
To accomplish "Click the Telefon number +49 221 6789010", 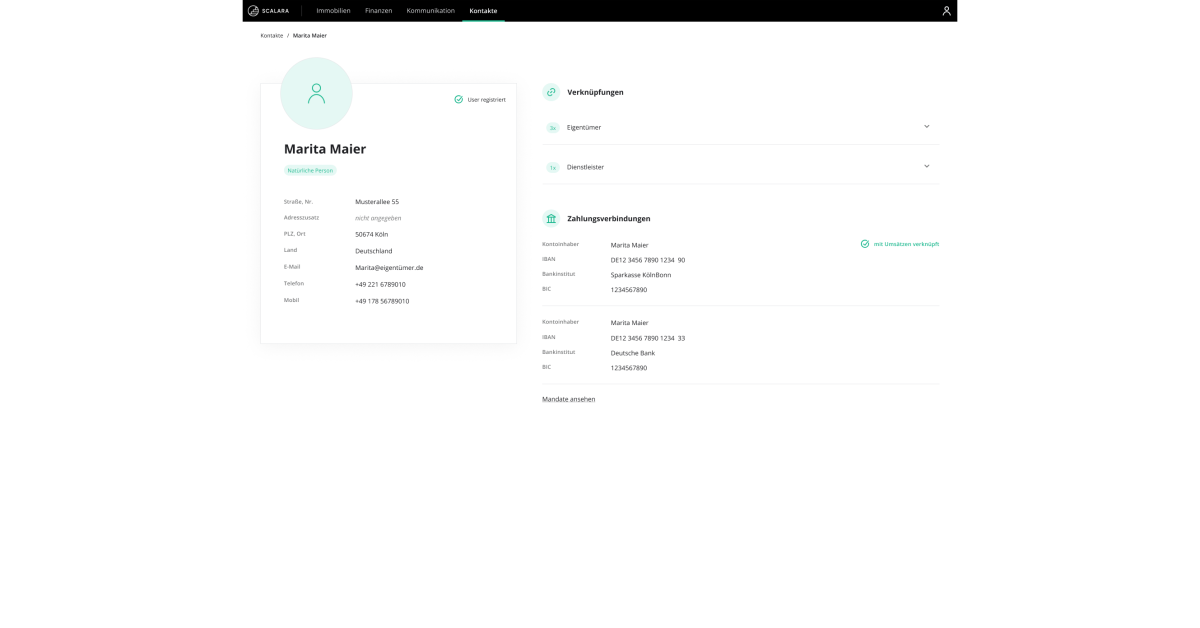I will [x=380, y=285].
